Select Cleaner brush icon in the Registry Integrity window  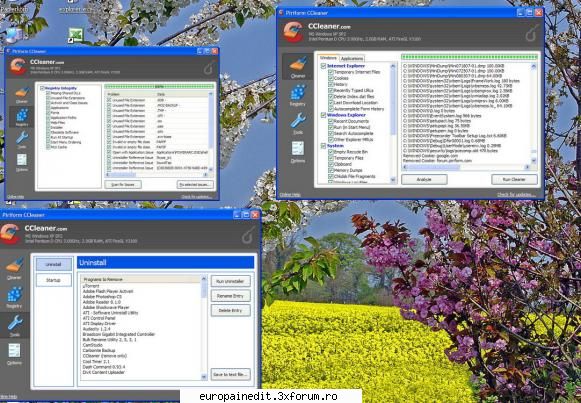pos(22,95)
